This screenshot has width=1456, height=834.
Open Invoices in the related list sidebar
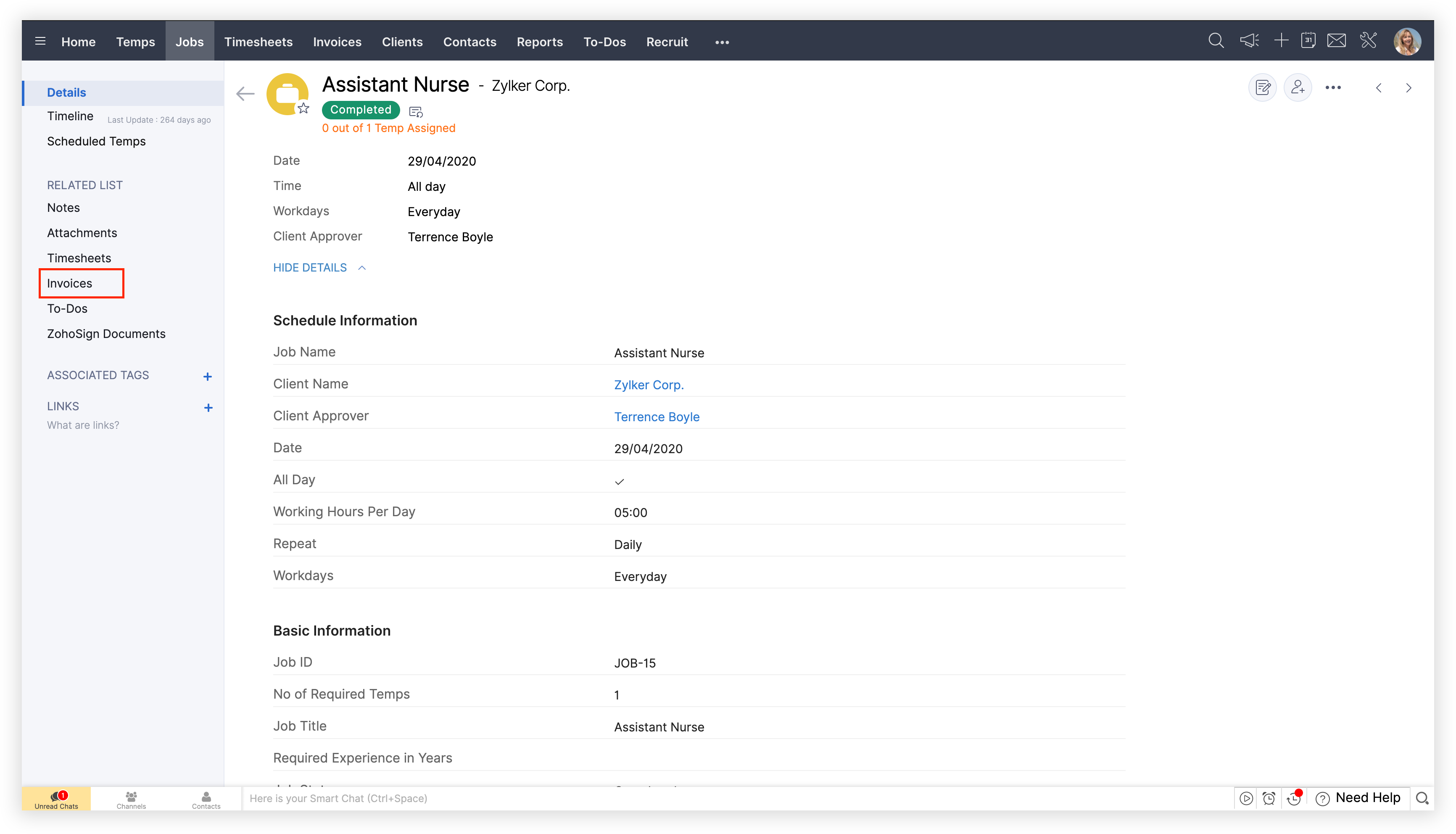click(69, 283)
